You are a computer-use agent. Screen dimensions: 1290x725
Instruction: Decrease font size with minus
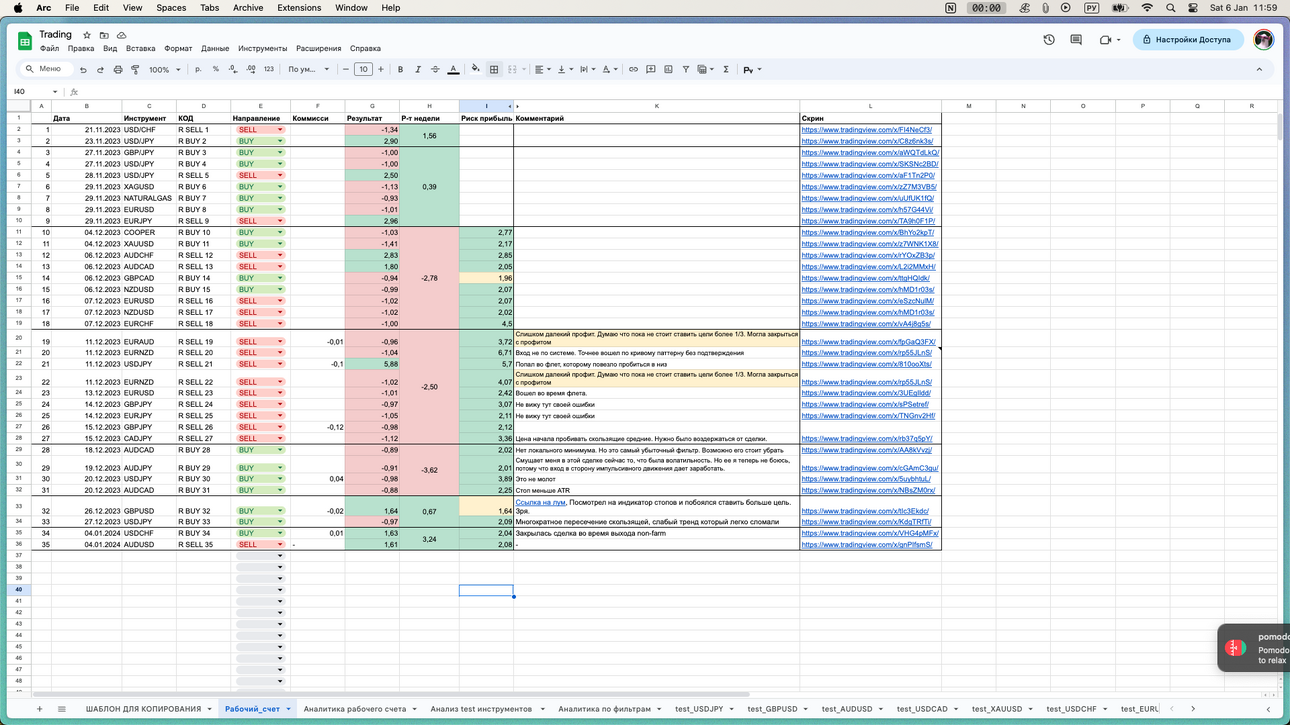click(x=346, y=70)
